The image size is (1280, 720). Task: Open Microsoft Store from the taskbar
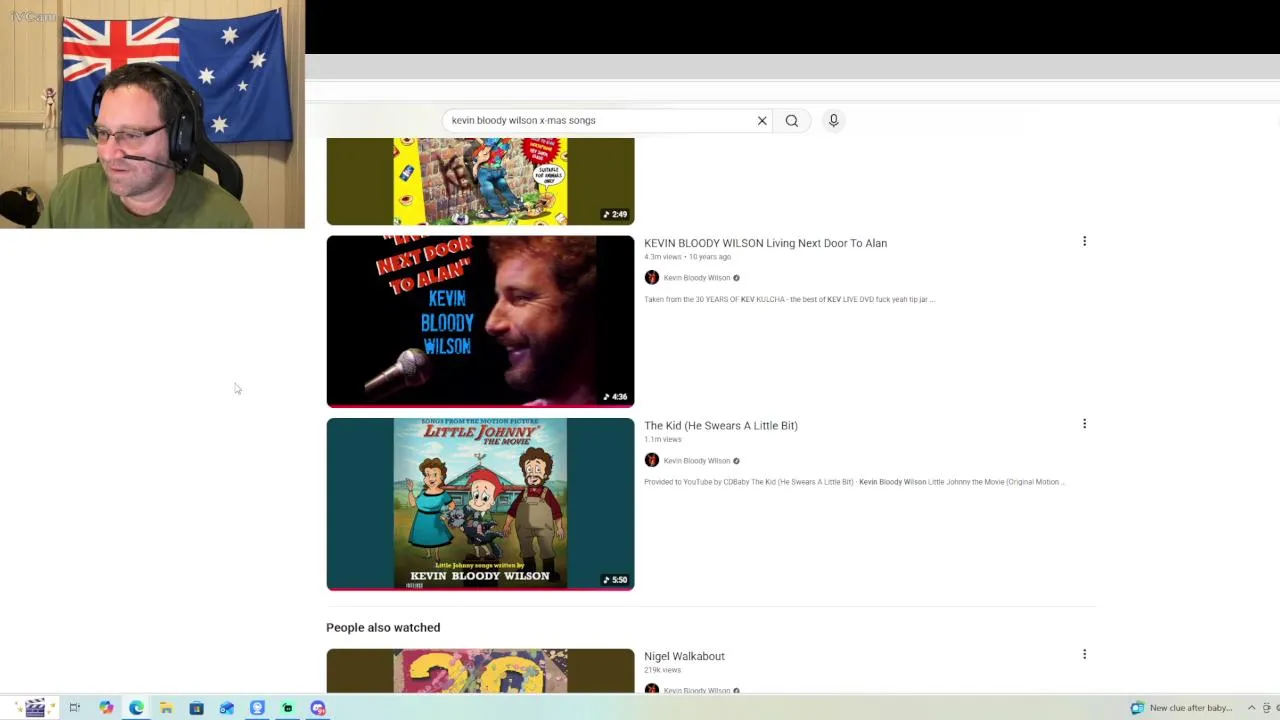[196, 708]
